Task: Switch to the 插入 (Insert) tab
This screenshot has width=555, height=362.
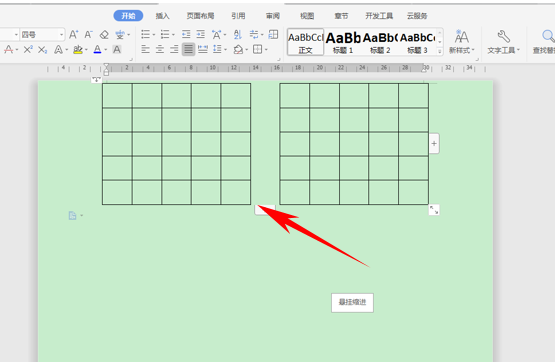Action: coord(162,16)
